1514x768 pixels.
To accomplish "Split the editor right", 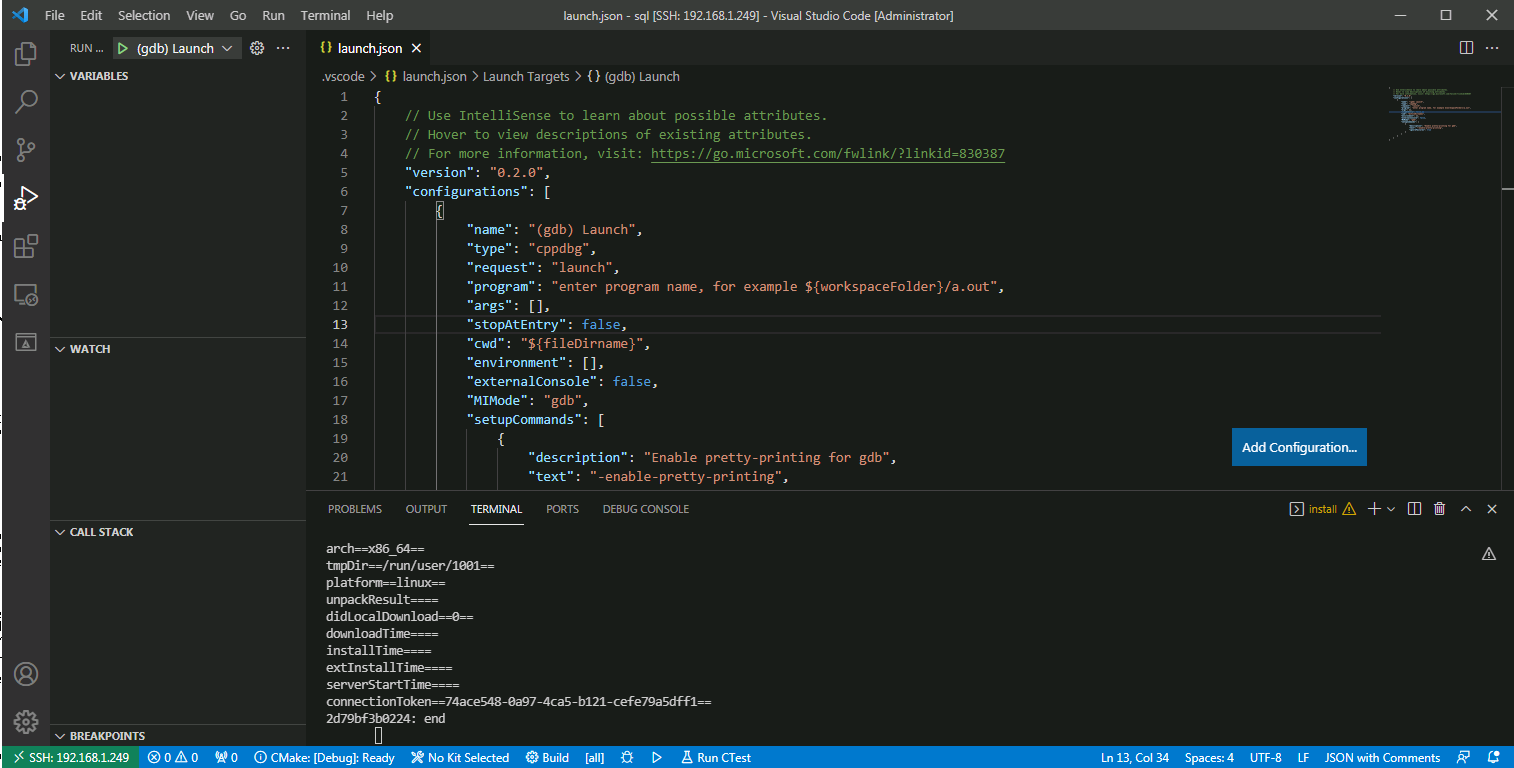I will point(1466,48).
